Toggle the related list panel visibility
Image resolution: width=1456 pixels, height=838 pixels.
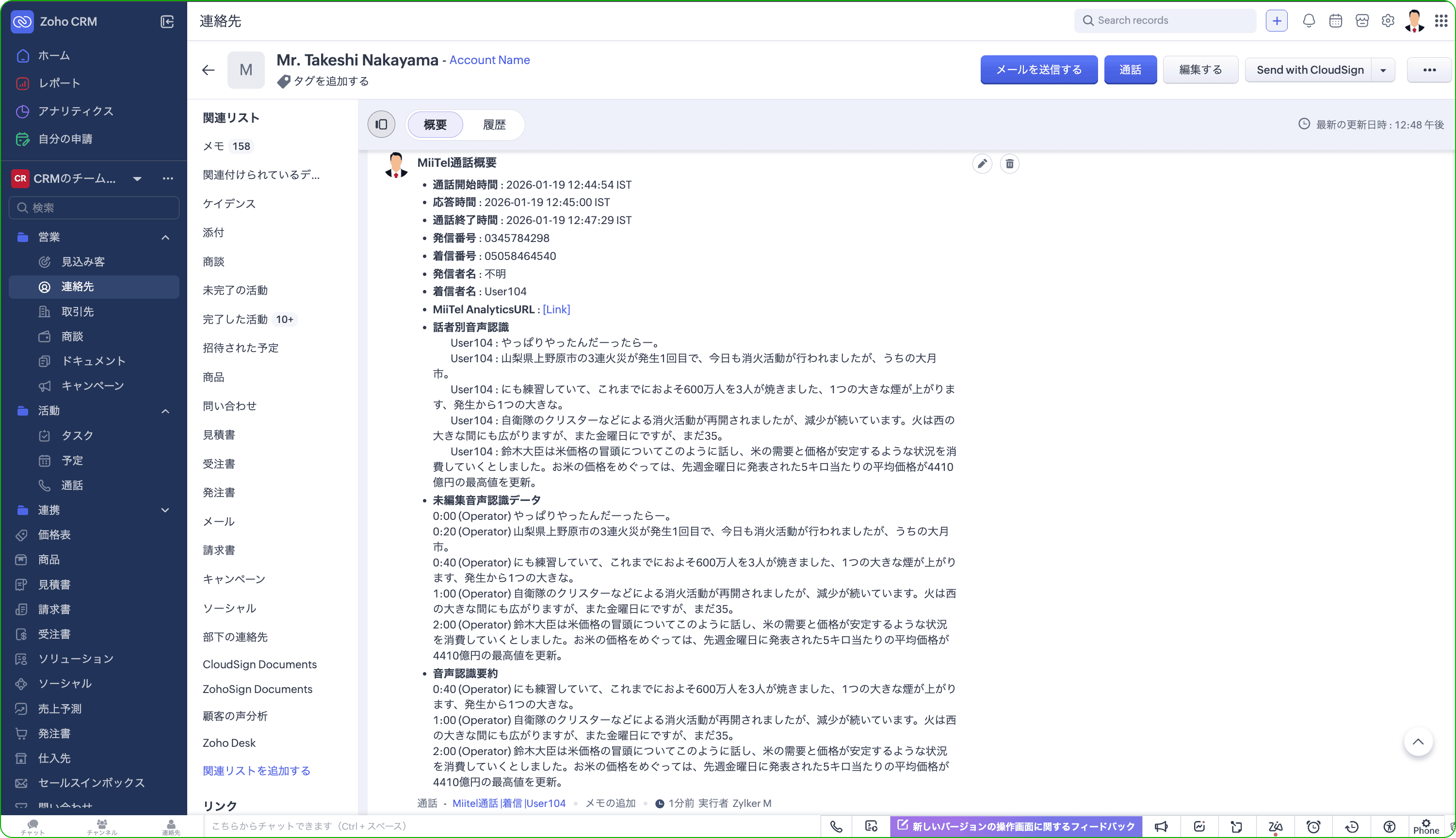click(382, 124)
